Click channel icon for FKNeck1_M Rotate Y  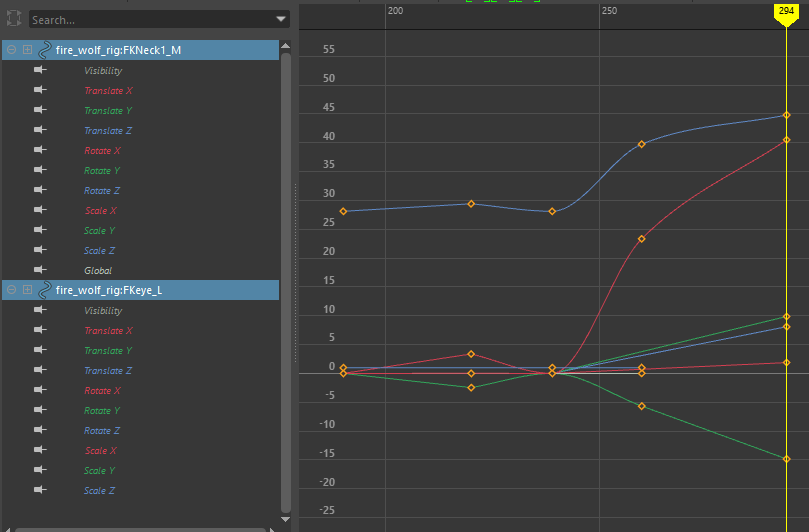(x=40, y=170)
